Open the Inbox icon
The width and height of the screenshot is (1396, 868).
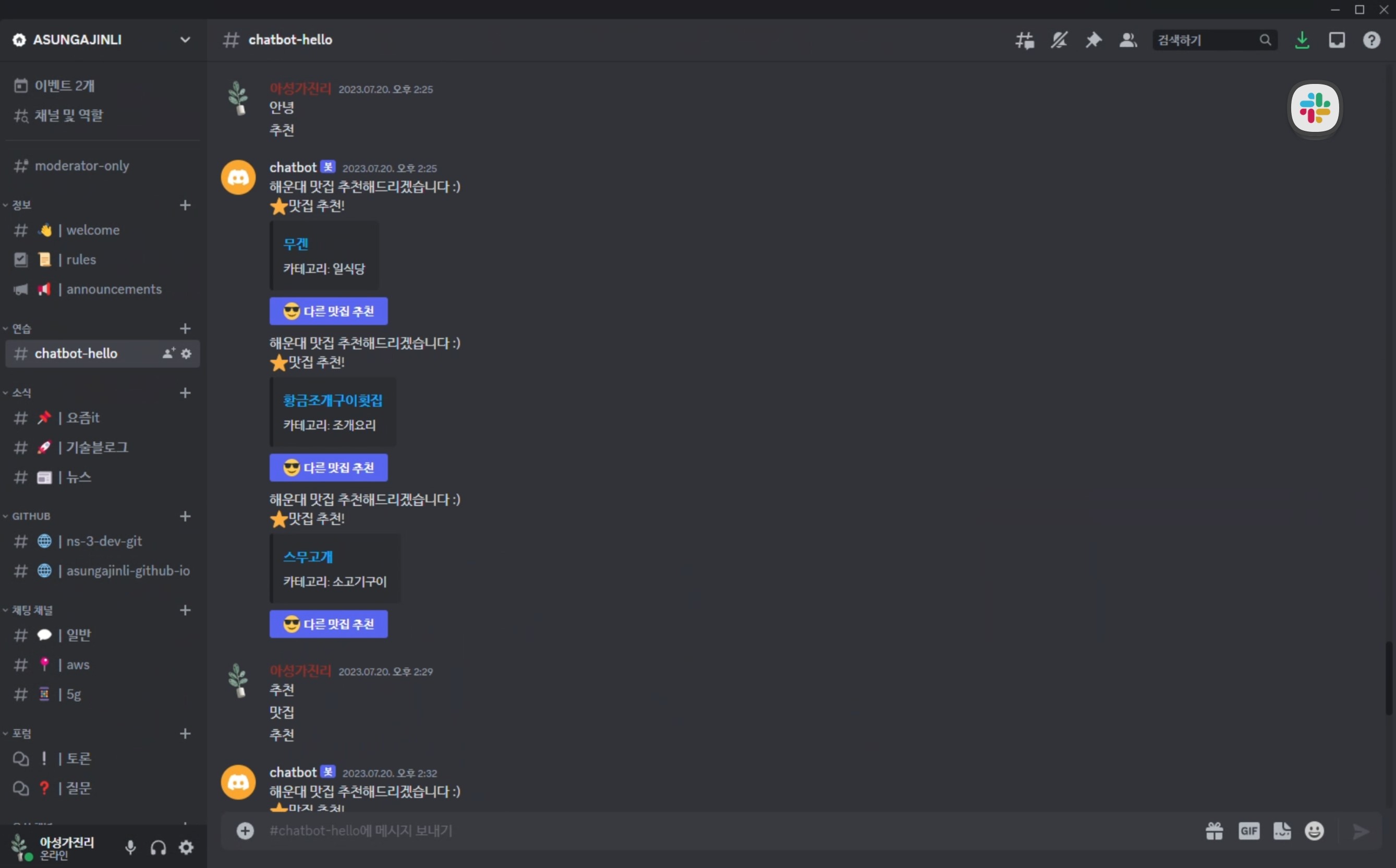coord(1337,40)
